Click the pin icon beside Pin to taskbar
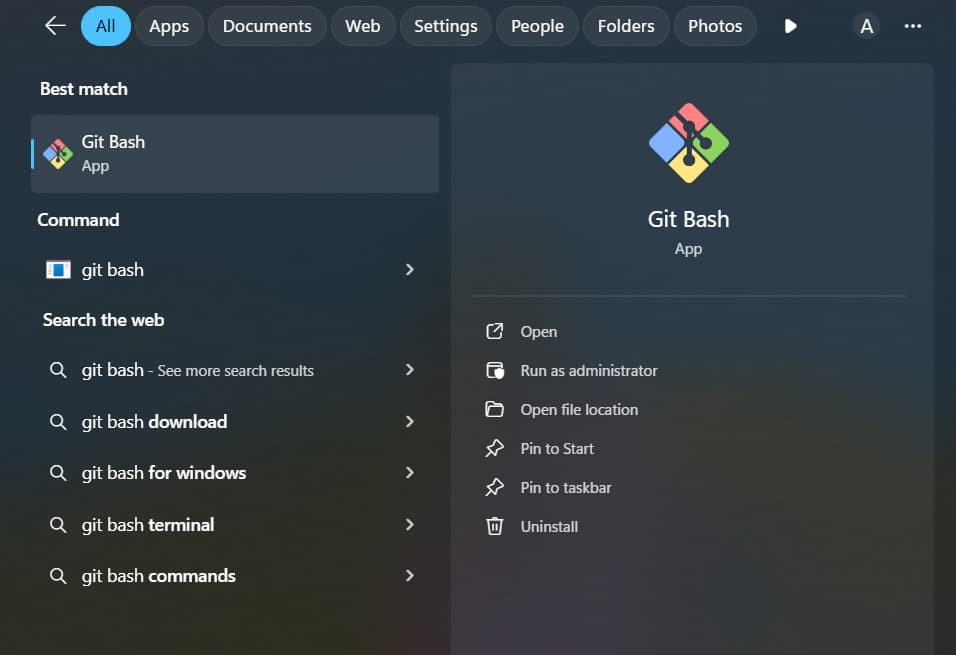The width and height of the screenshot is (956, 655). tap(494, 487)
